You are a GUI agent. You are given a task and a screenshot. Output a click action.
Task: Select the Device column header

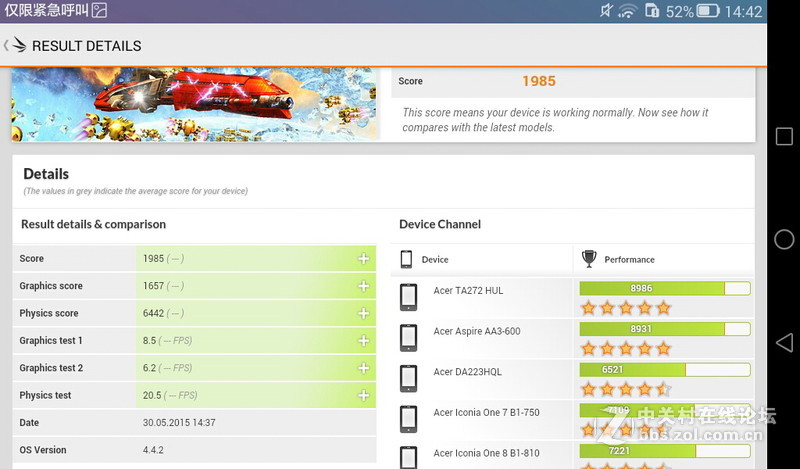point(435,259)
